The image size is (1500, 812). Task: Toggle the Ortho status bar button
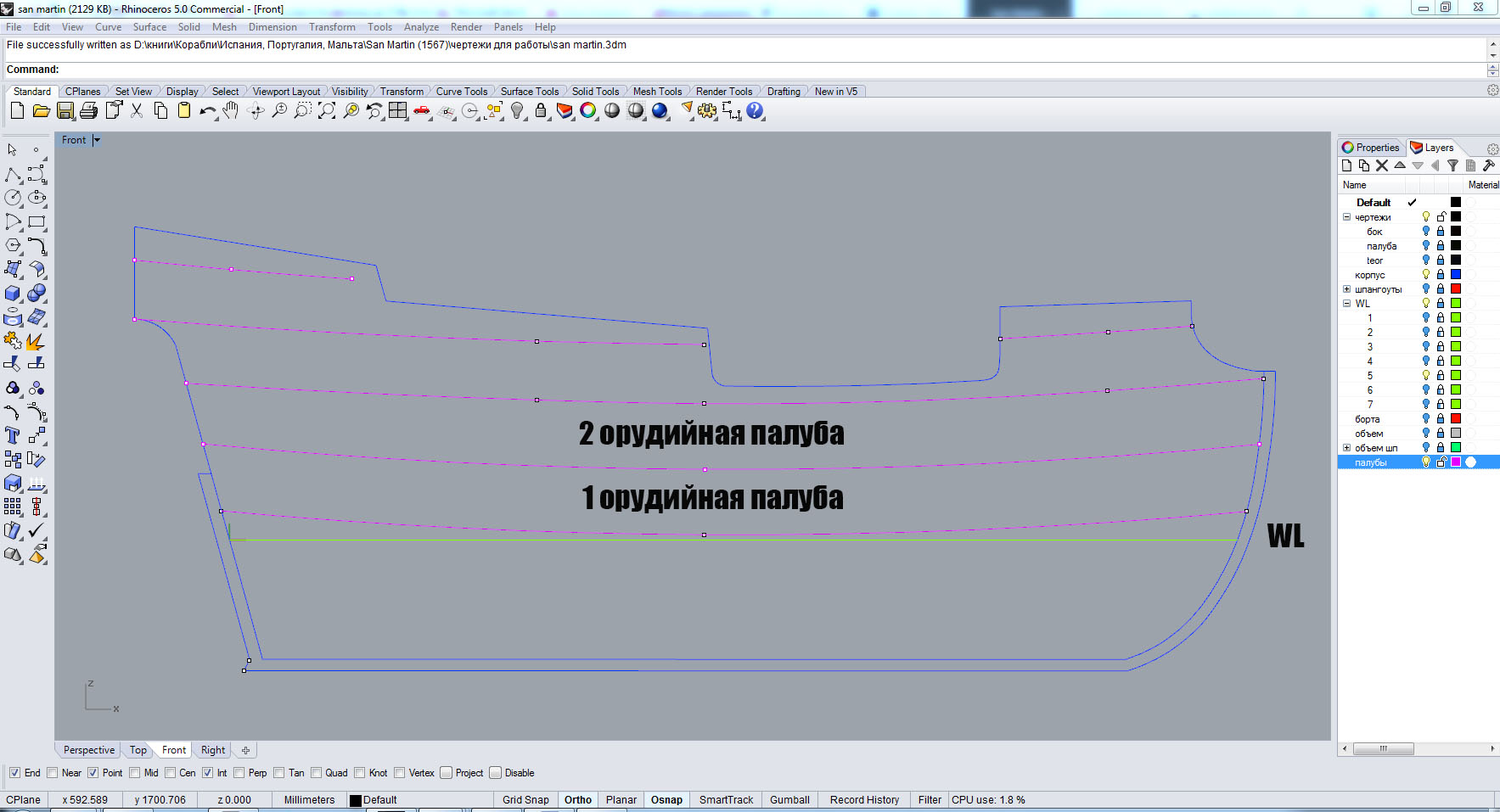(577, 800)
